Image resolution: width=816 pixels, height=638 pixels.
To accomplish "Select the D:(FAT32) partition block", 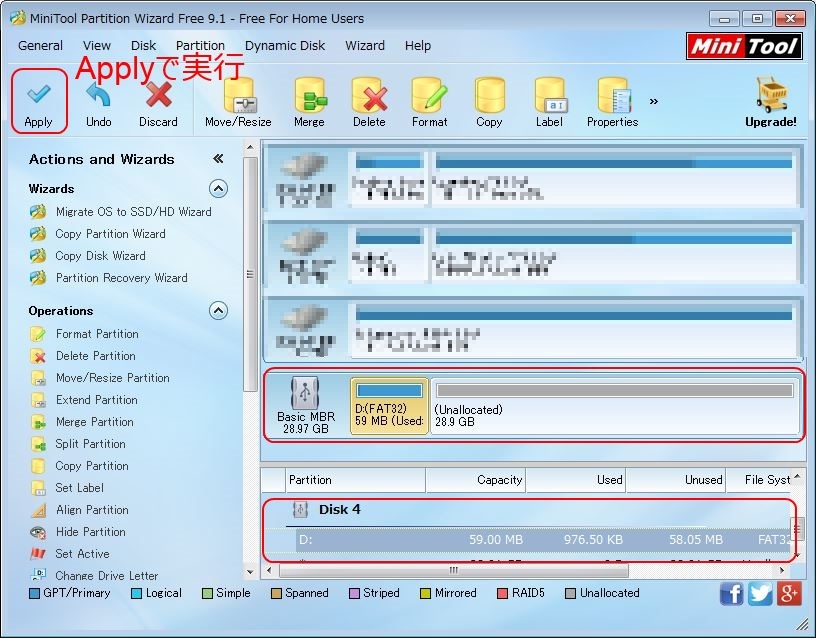I will [389, 406].
